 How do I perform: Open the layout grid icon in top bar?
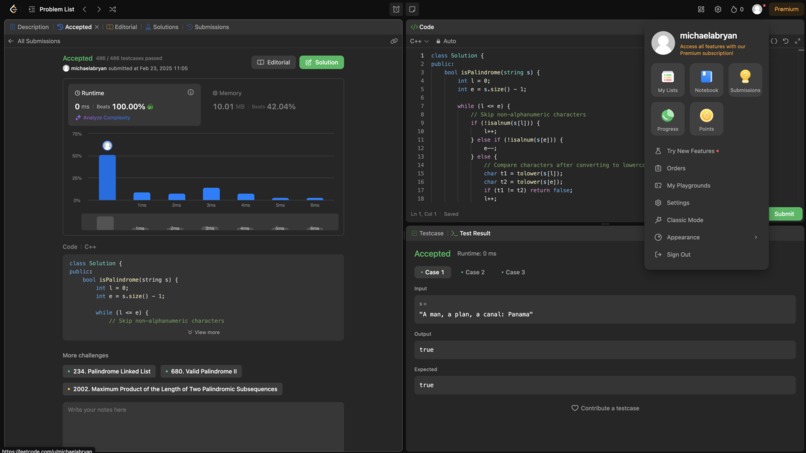[x=701, y=9]
